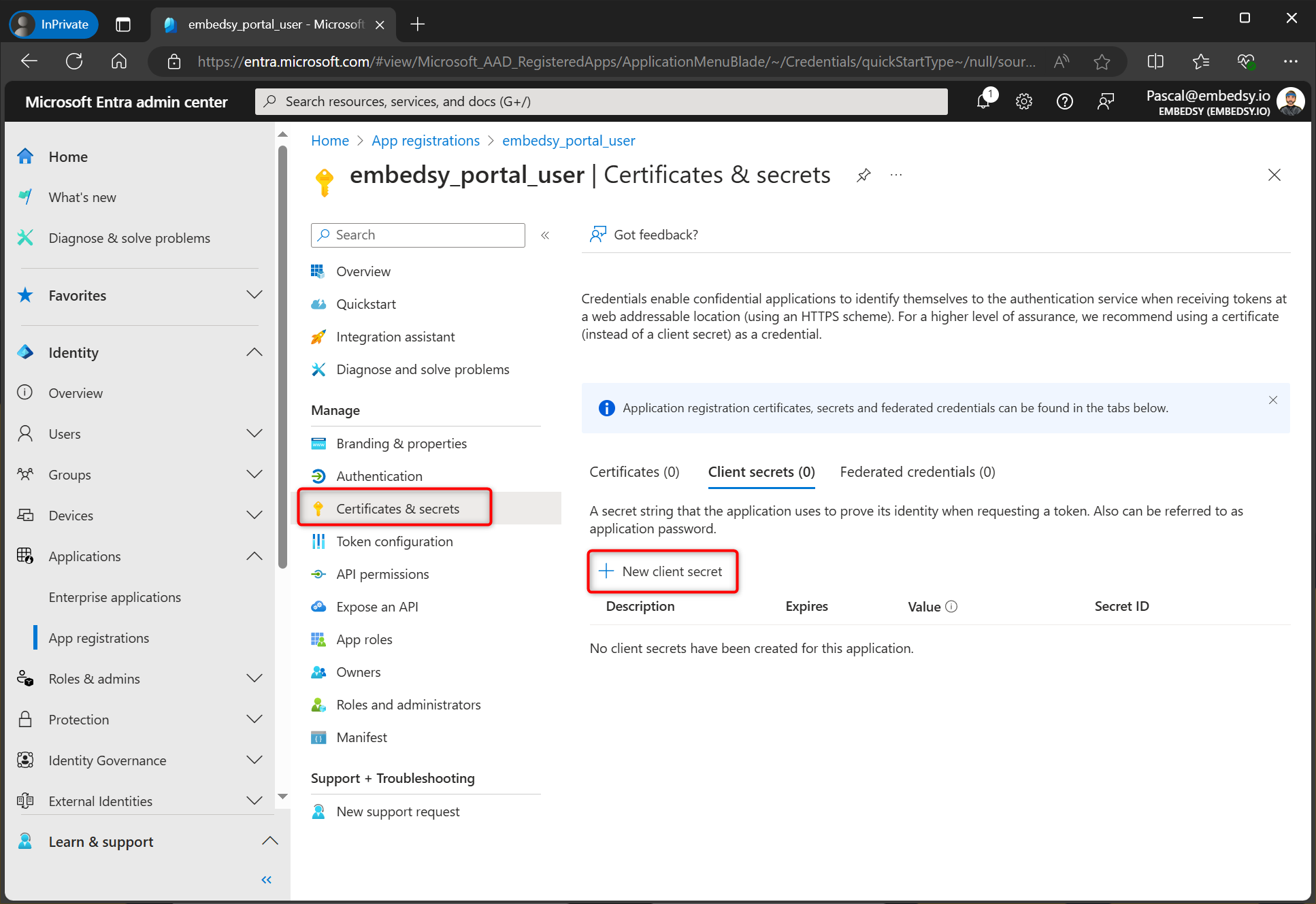Collapse the Identity section
1316x904 pixels.
click(x=254, y=352)
